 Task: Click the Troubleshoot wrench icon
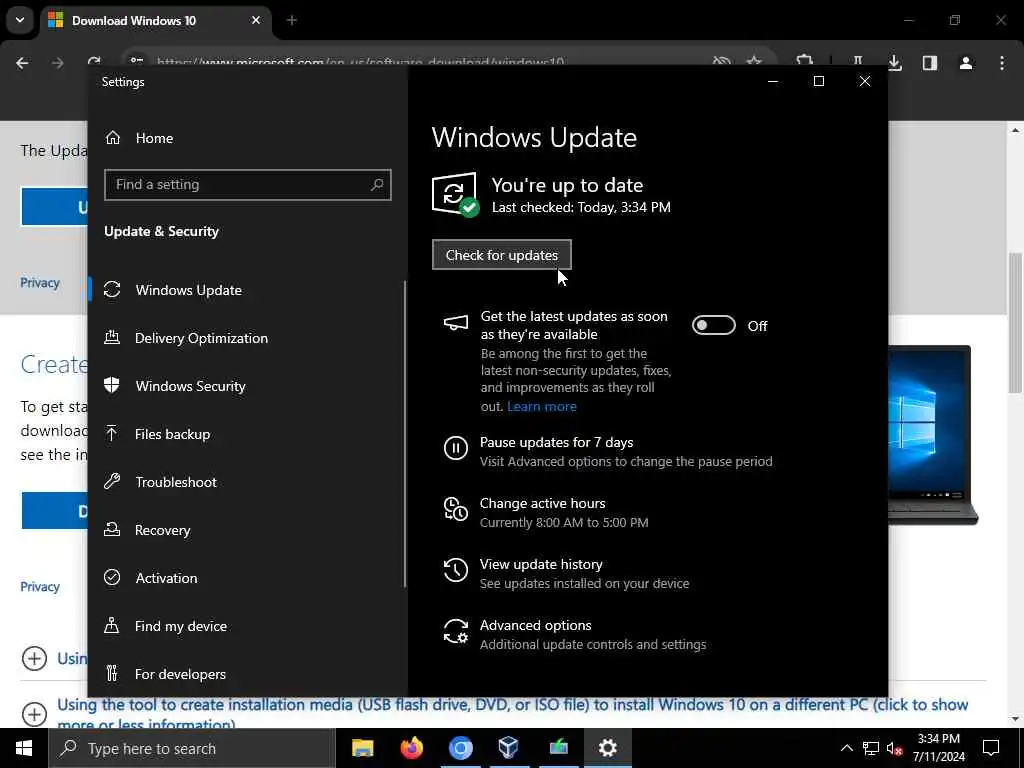click(x=112, y=481)
